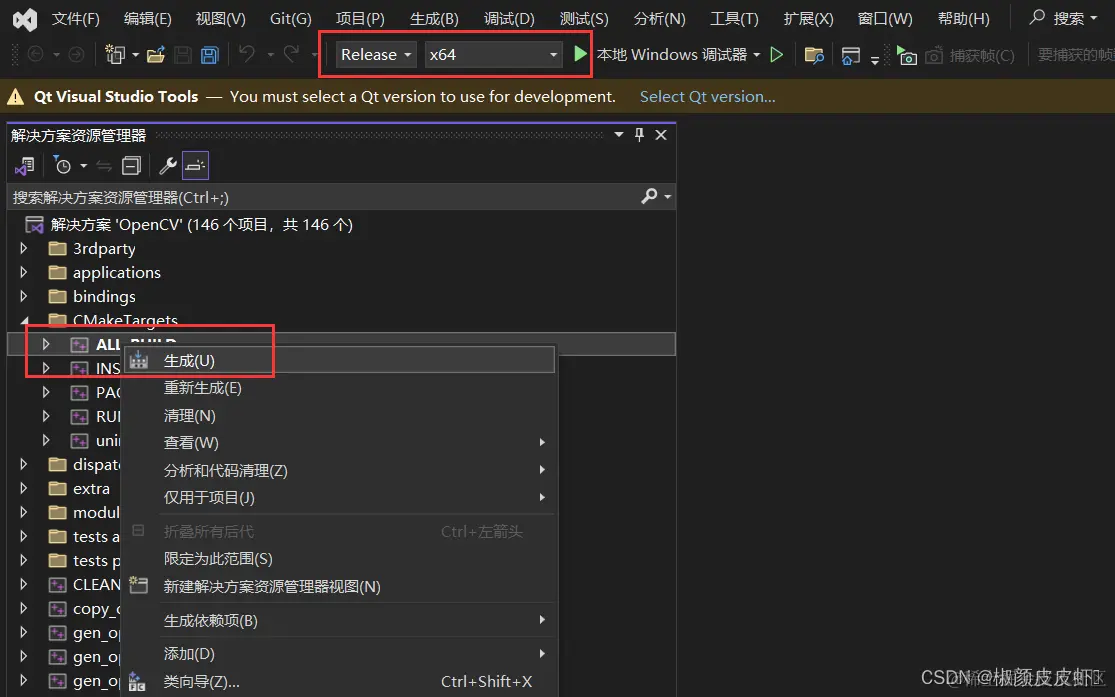
Task: Open the 查看(W) submenu
Action: pyautogui.click(x=339, y=442)
